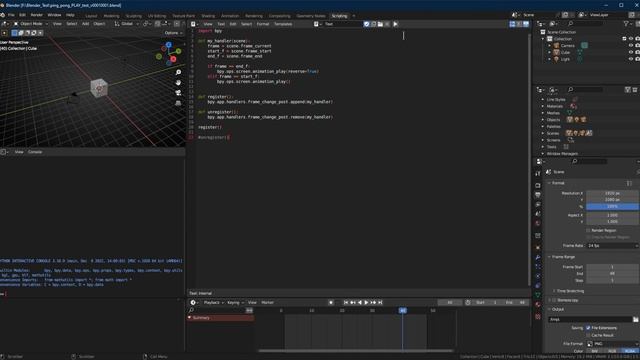The width and height of the screenshot is (640, 360).
Task: Select RGBA color mode button
Action: [629, 351]
